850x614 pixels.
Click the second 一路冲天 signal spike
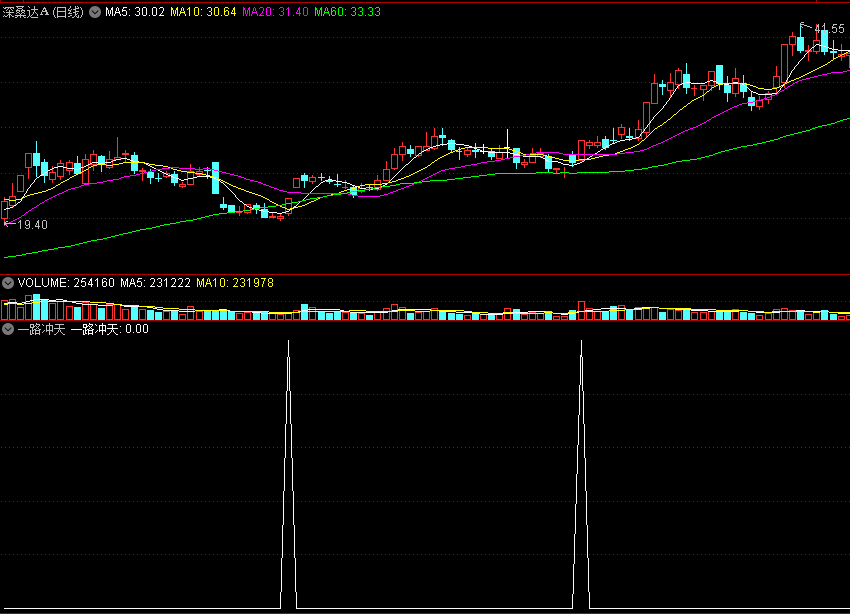tap(581, 474)
